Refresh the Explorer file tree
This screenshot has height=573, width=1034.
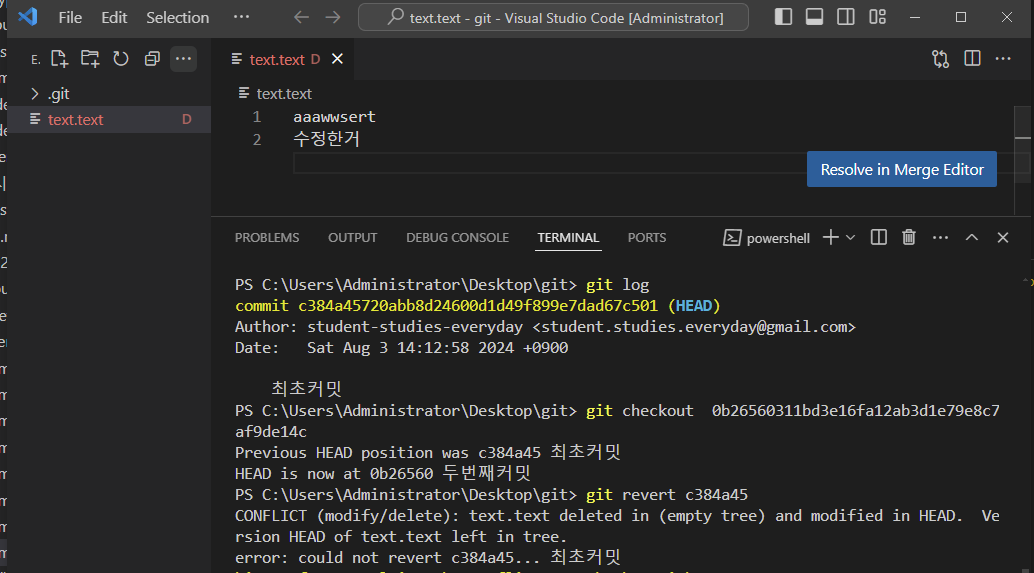[x=121, y=59]
